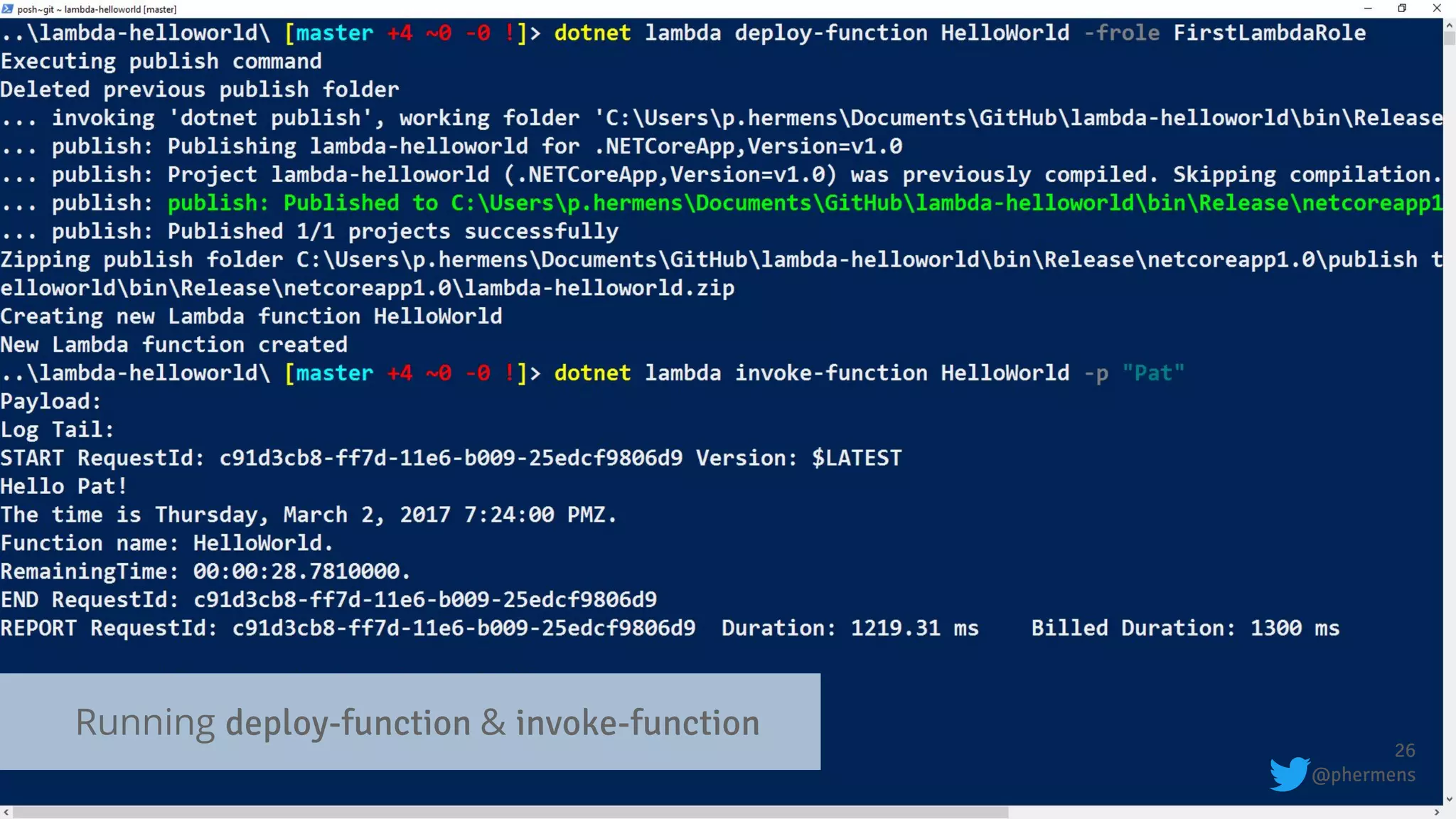Screen dimensions: 1456x819
Task: Click the @phermens Twitter handle
Action: click(x=1364, y=775)
